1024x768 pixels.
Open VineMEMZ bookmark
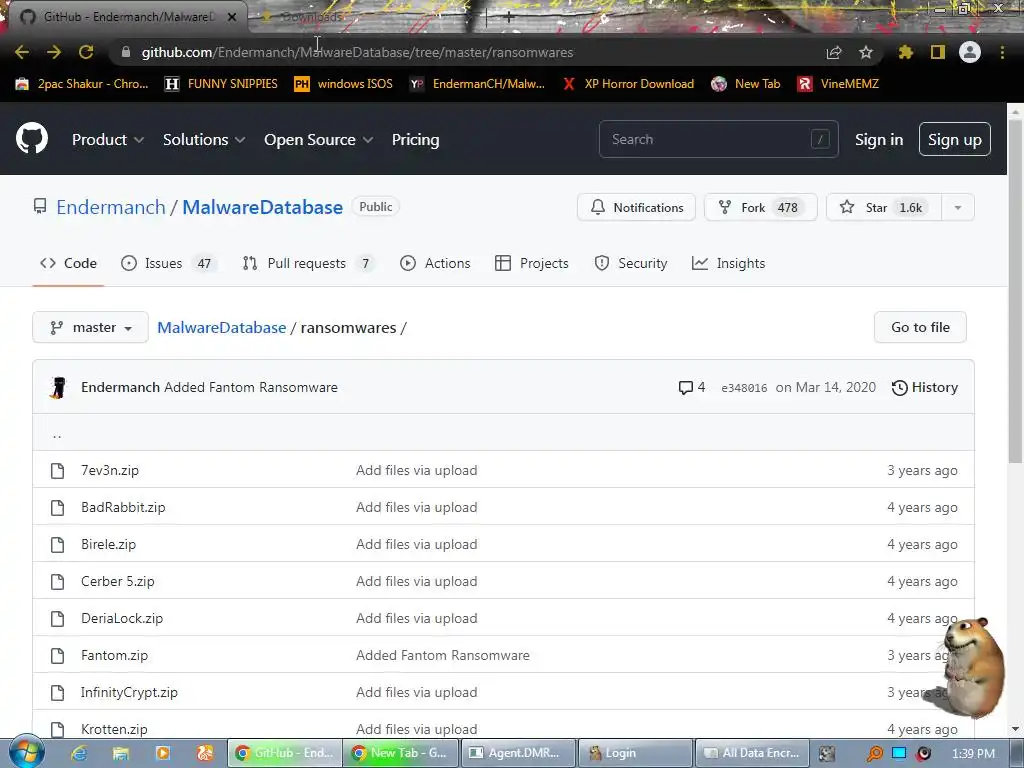pos(839,84)
